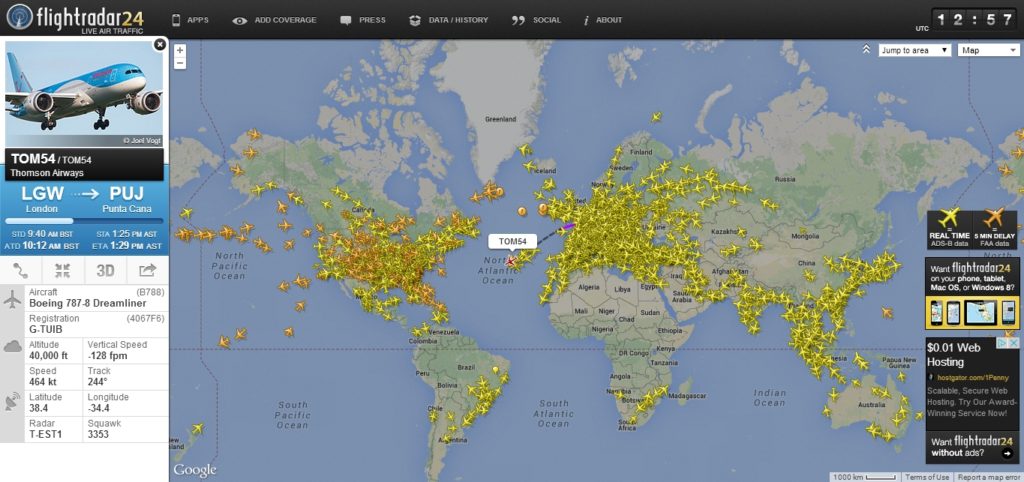
Task: Open the Social menu
Action: pyautogui.click(x=547, y=20)
